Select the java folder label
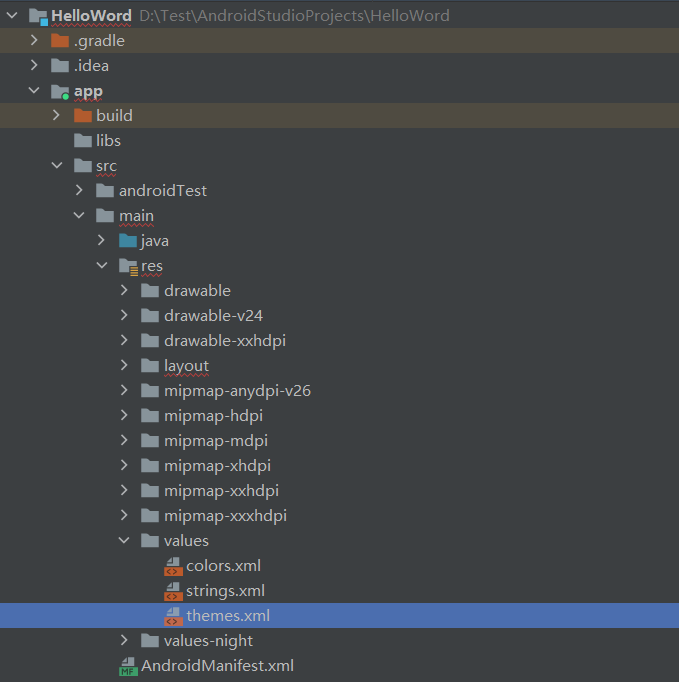 155,241
